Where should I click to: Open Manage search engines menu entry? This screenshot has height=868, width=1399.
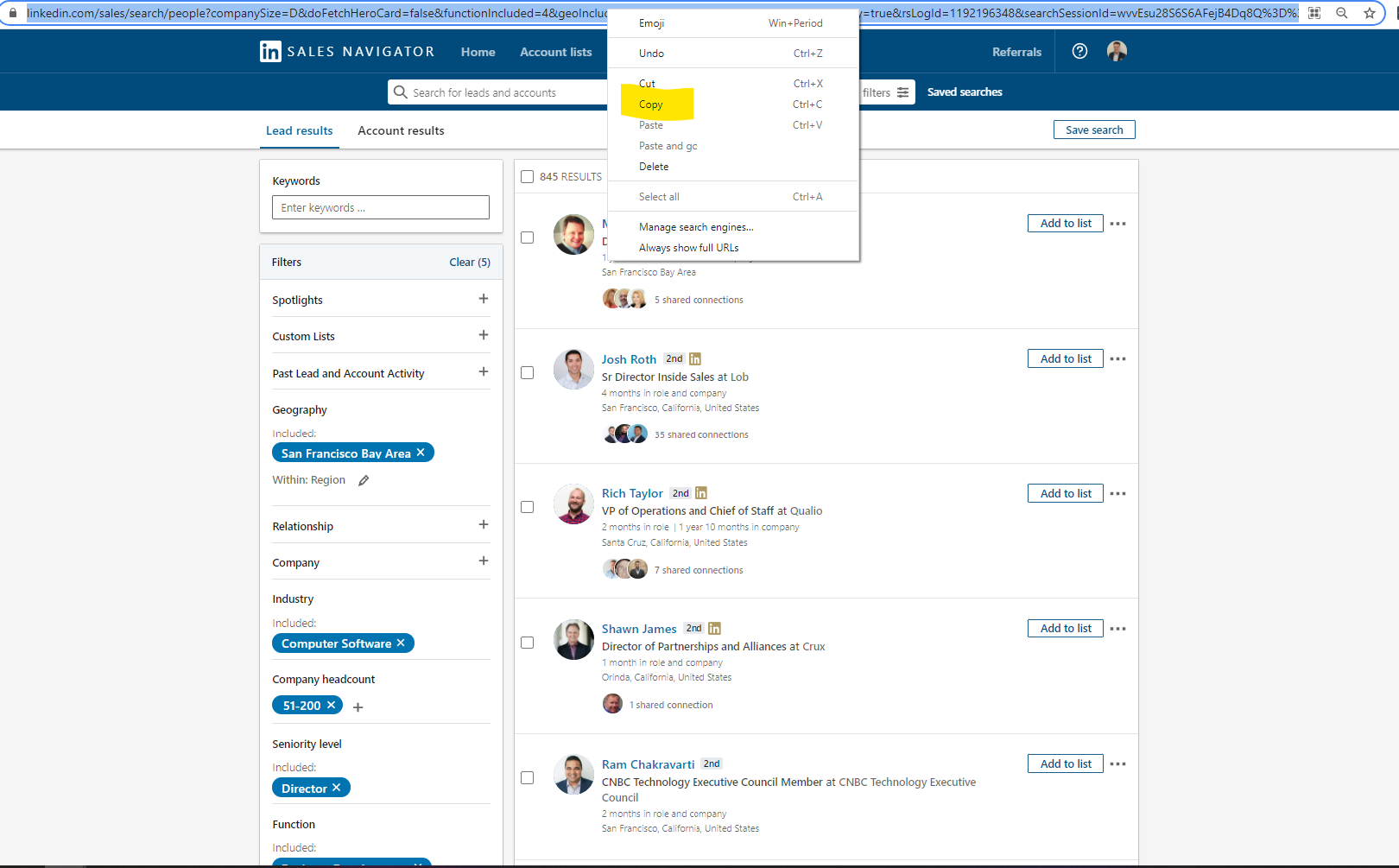pyautogui.click(x=733, y=227)
